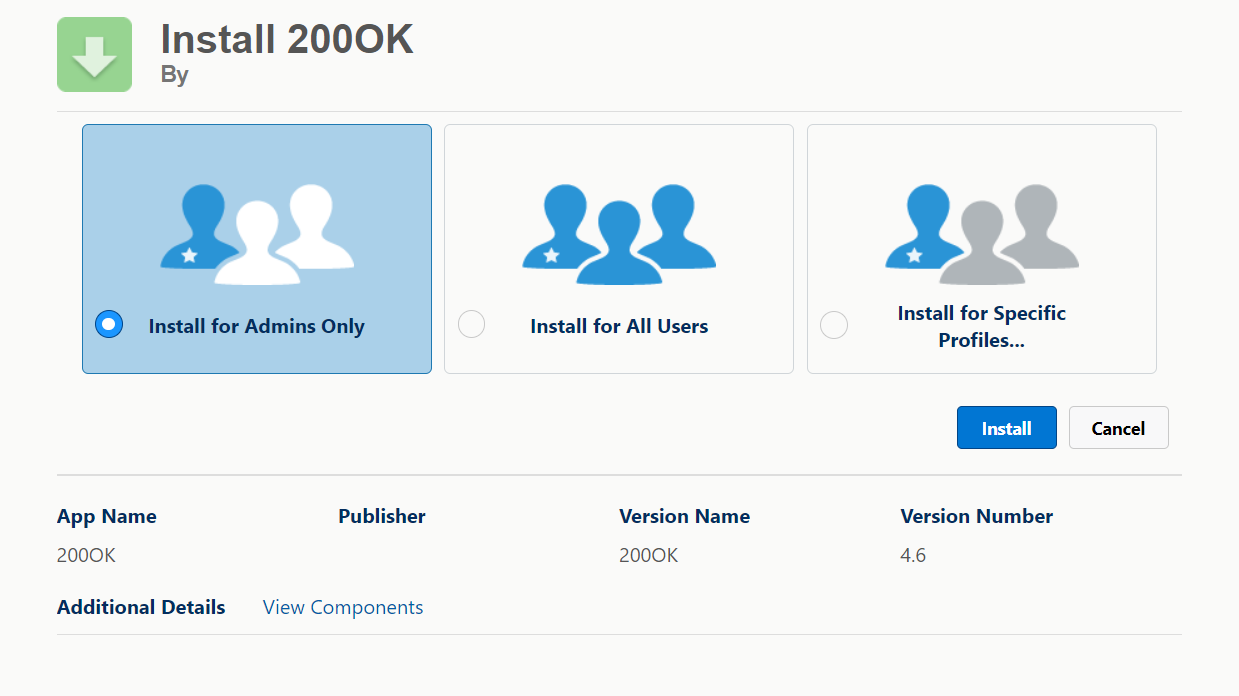Cancel the package installation
Image resolution: width=1239 pixels, height=696 pixels.
click(x=1118, y=428)
